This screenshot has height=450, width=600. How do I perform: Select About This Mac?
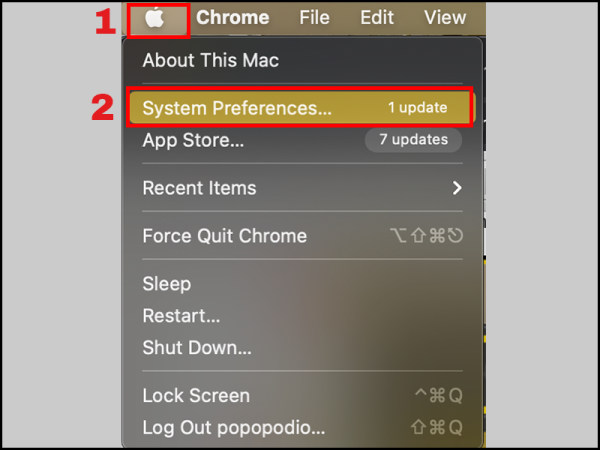click(210, 60)
